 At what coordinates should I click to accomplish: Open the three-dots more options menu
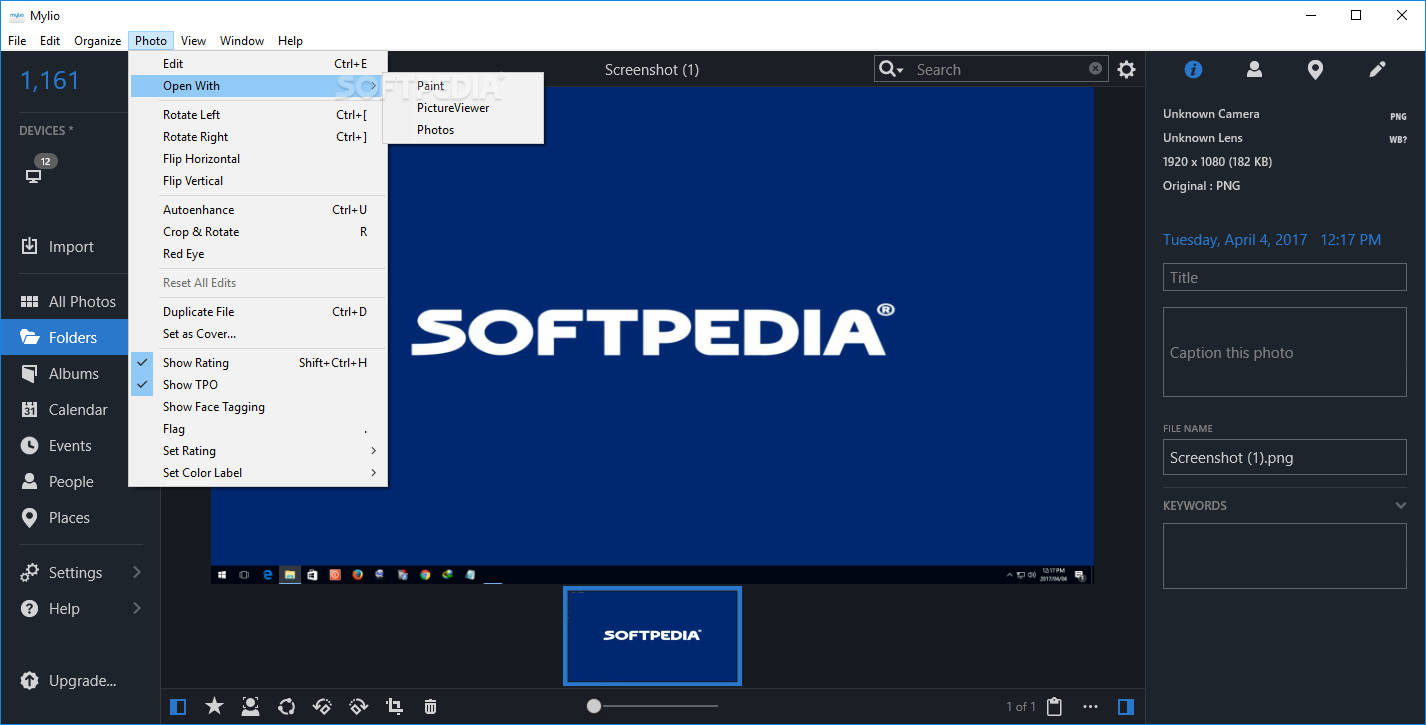(1090, 707)
